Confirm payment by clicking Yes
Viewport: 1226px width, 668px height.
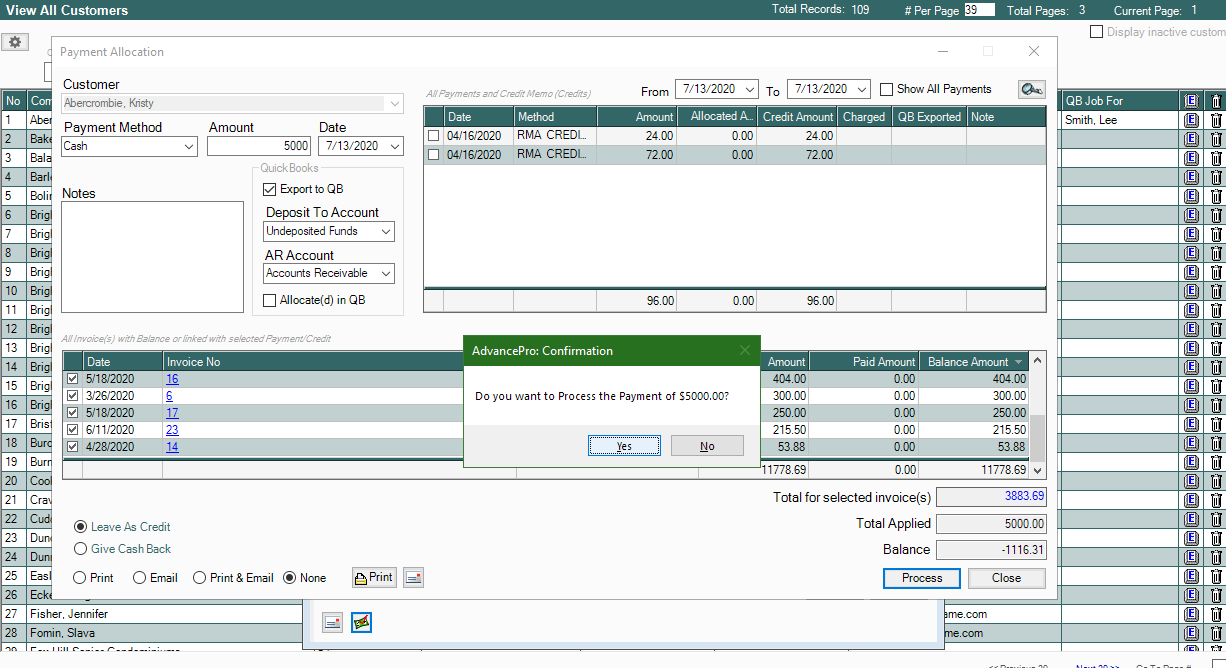[624, 446]
